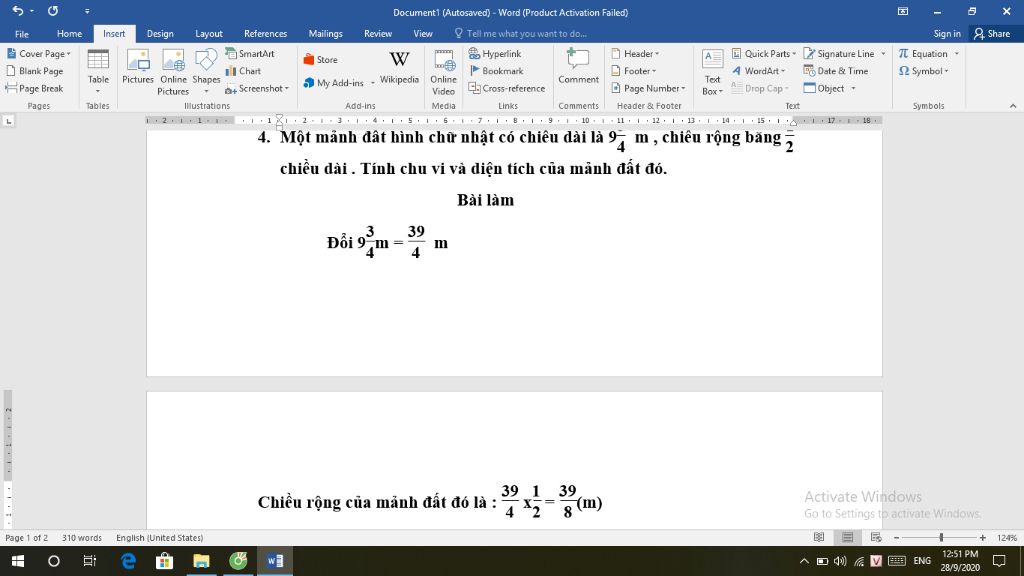Image resolution: width=1024 pixels, height=576 pixels.
Task: Open the Header dropdown
Action: click(635, 54)
